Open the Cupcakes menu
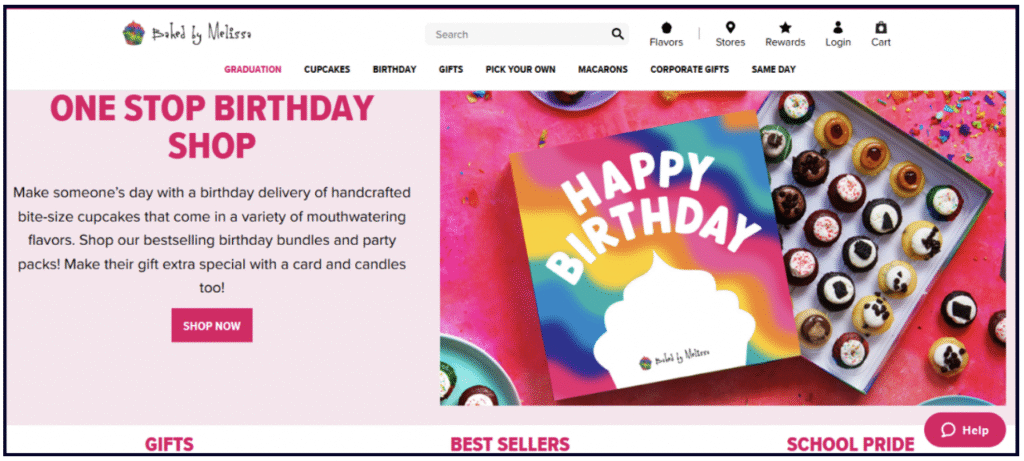The width and height of the screenshot is (1024, 461). click(x=327, y=70)
